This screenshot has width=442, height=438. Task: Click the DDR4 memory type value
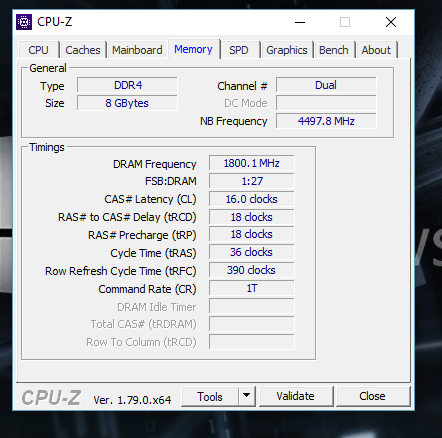click(127, 85)
